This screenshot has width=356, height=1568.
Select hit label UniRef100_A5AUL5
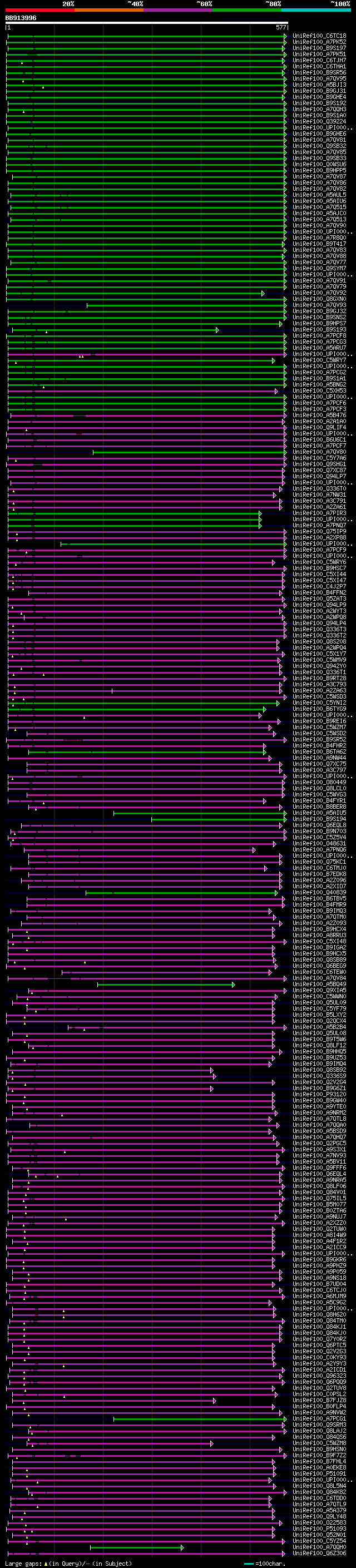tap(319, 195)
